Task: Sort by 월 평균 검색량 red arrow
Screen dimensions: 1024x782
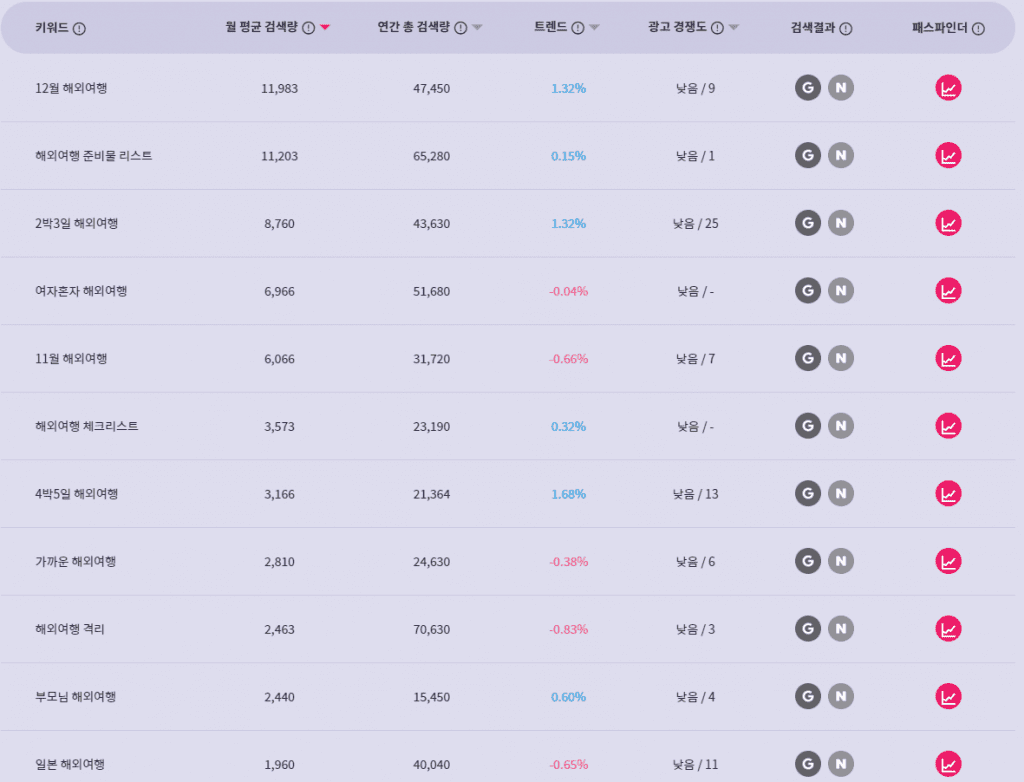Action: pyautogui.click(x=325, y=27)
